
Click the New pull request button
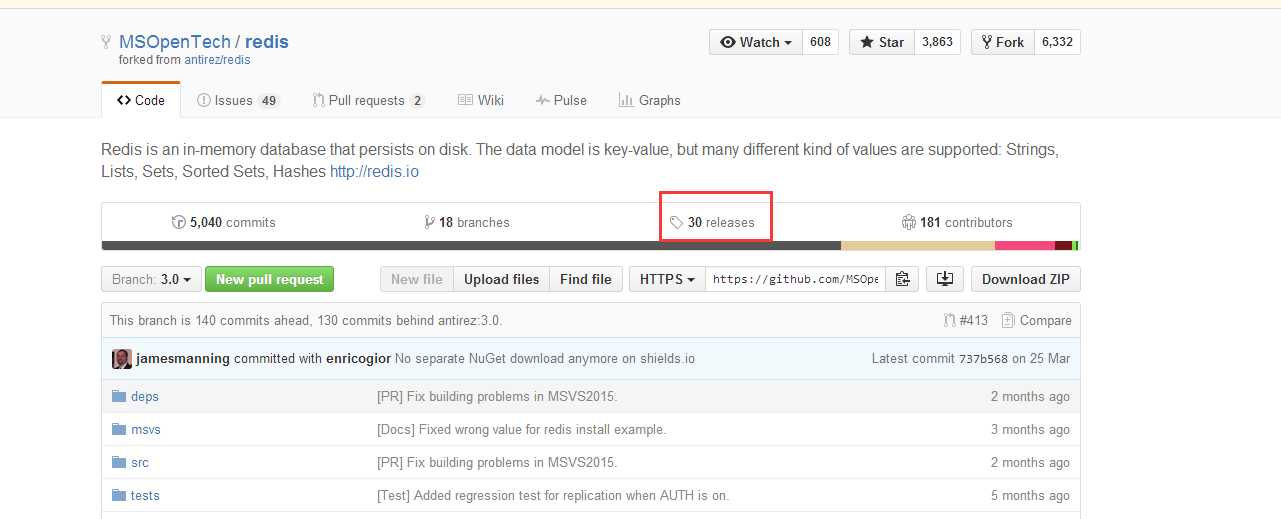[x=269, y=279]
